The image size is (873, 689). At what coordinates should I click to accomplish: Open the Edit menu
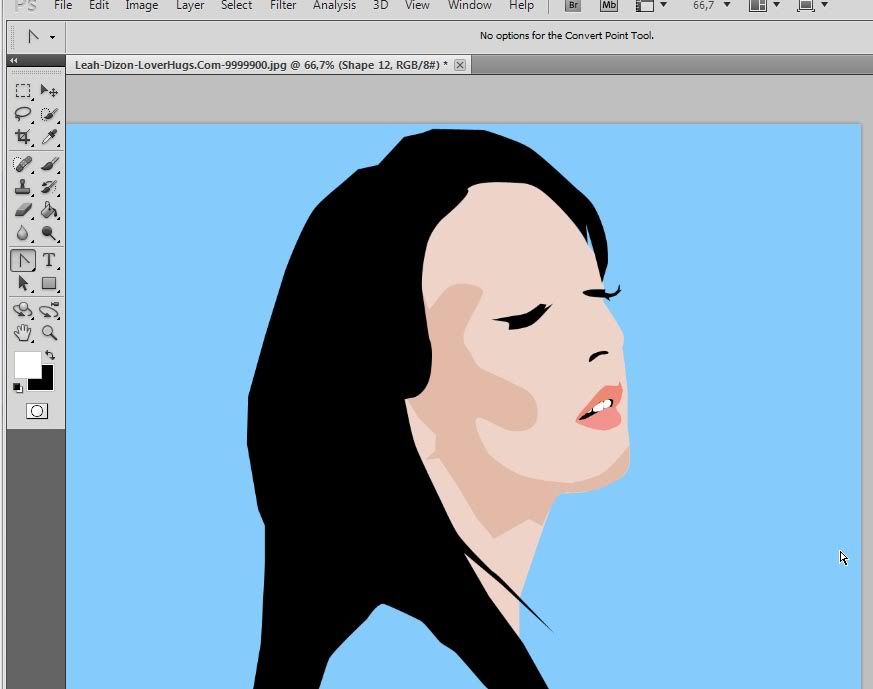pyautogui.click(x=99, y=6)
